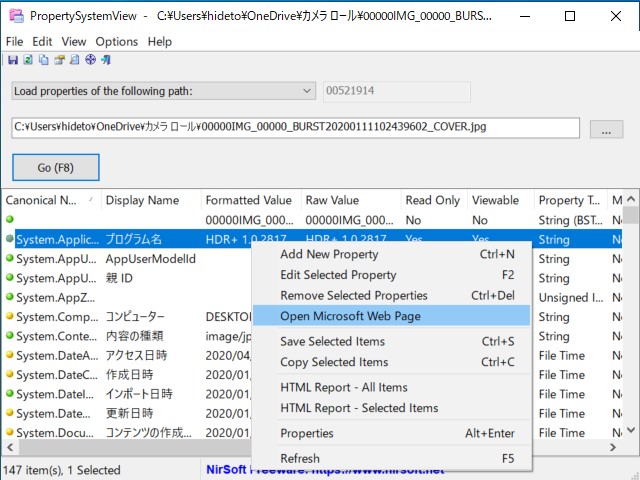640x480 pixels.
Task: Click the Save toolbar icon
Action: (13, 60)
